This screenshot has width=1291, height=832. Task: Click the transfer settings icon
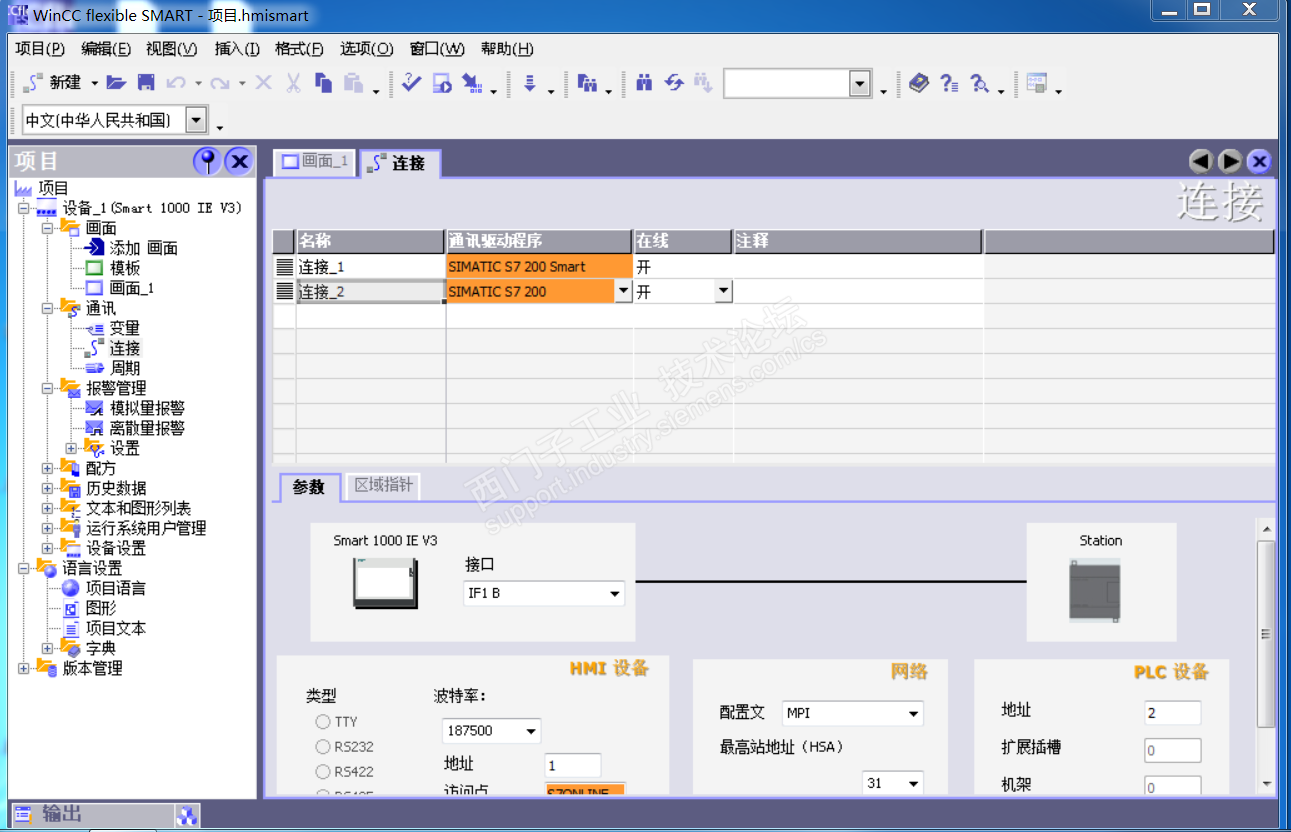point(472,83)
